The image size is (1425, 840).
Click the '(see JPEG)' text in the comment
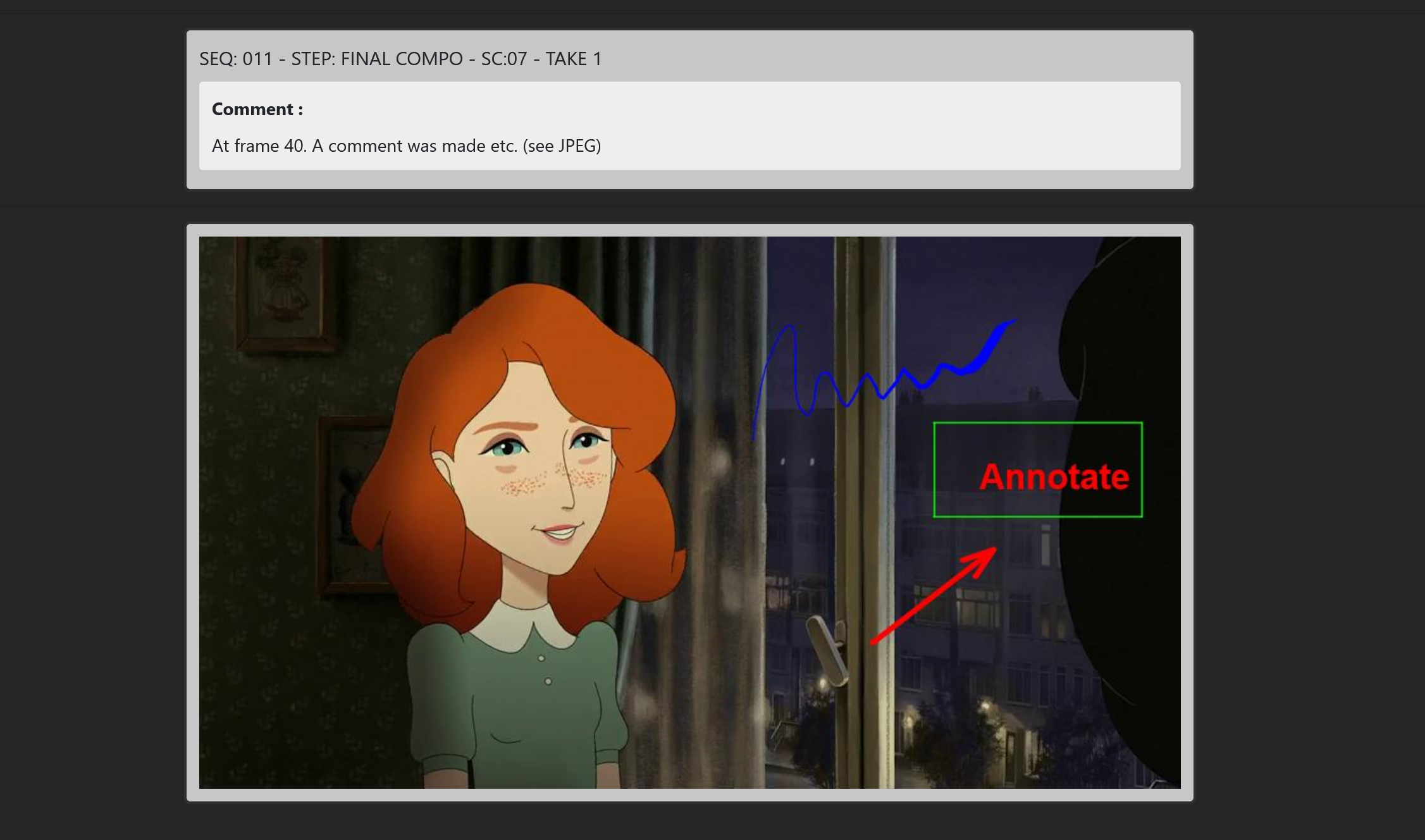(x=562, y=146)
